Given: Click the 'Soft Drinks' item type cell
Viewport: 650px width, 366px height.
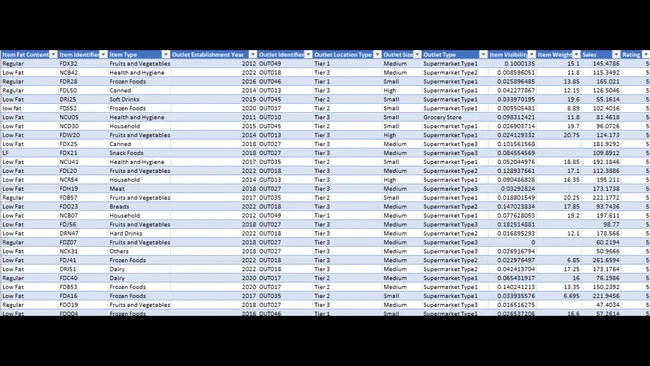Looking at the screenshot, I should point(139,99).
